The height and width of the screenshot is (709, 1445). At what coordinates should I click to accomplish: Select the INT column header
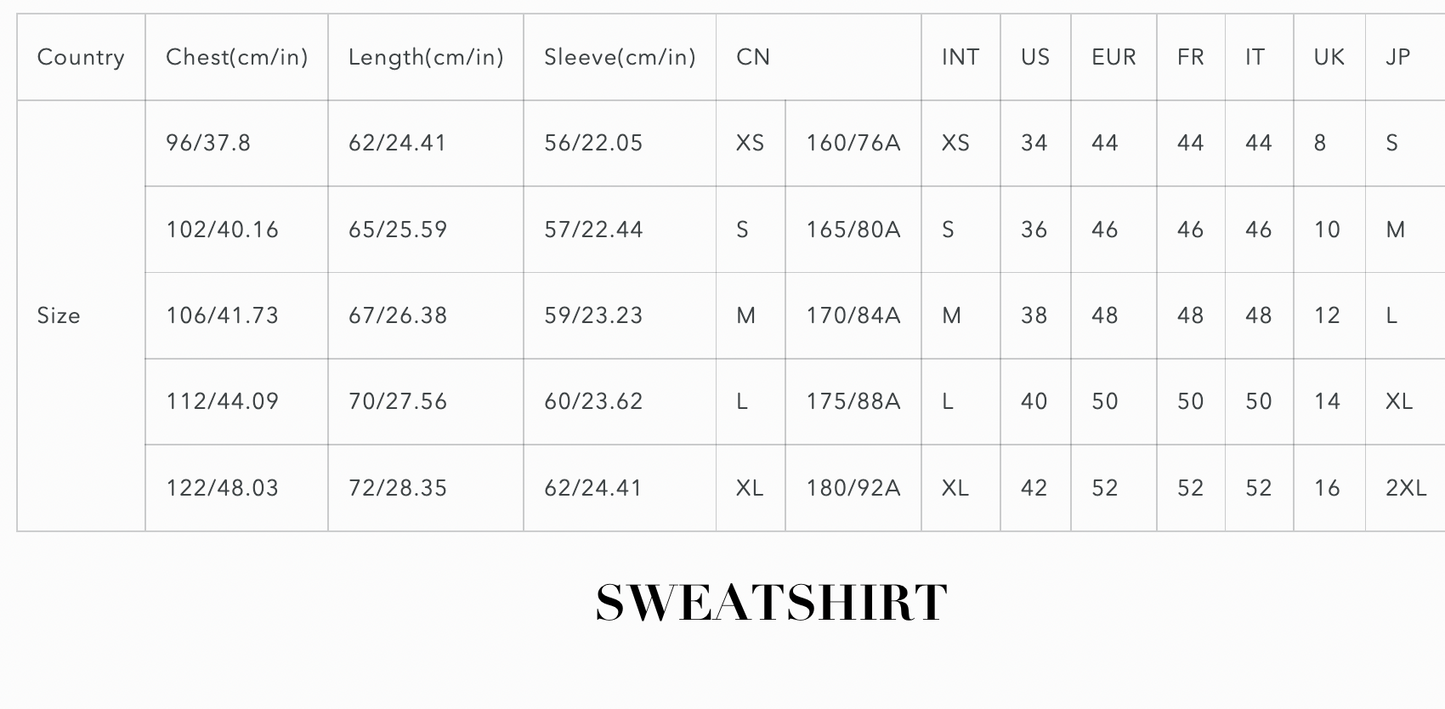pyautogui.click(x=960, y=57)
